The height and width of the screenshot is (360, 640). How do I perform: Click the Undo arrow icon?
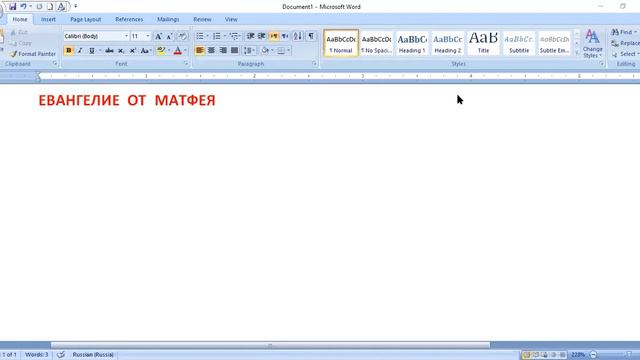pyautogui.click(x=24, y=7)
